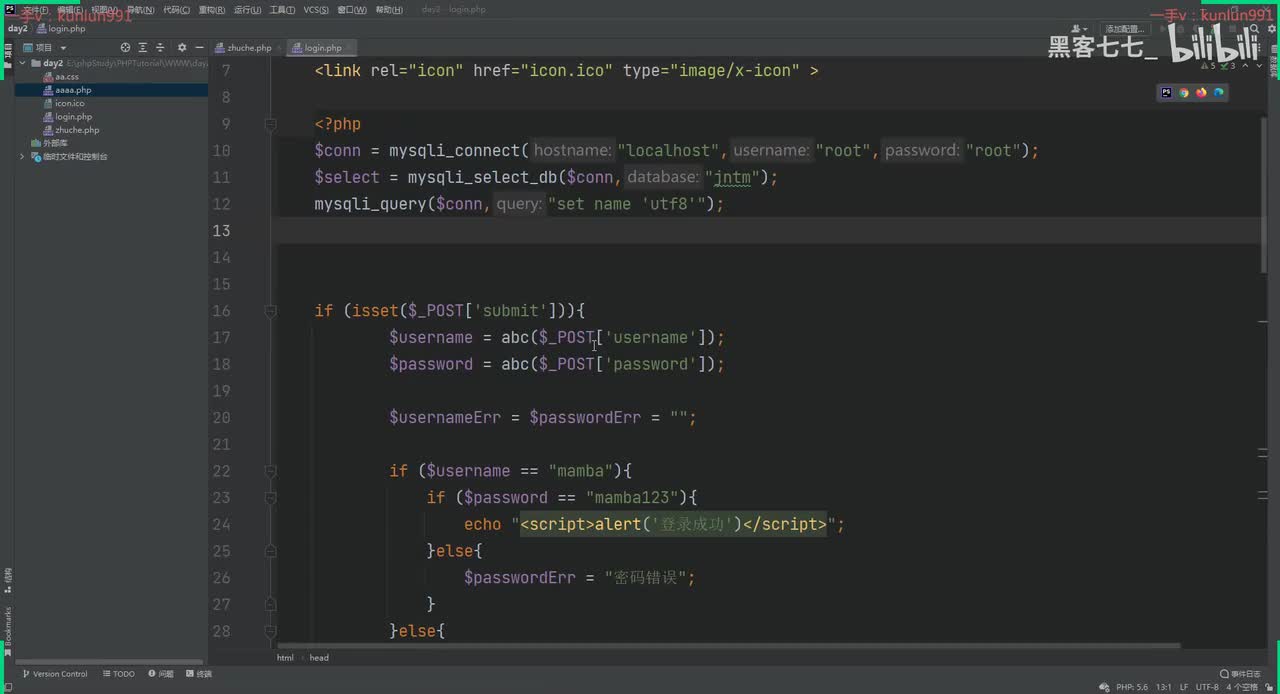Open the TODO tool window
Viewport: 1280px width, 694px height.
pos(118,674)
